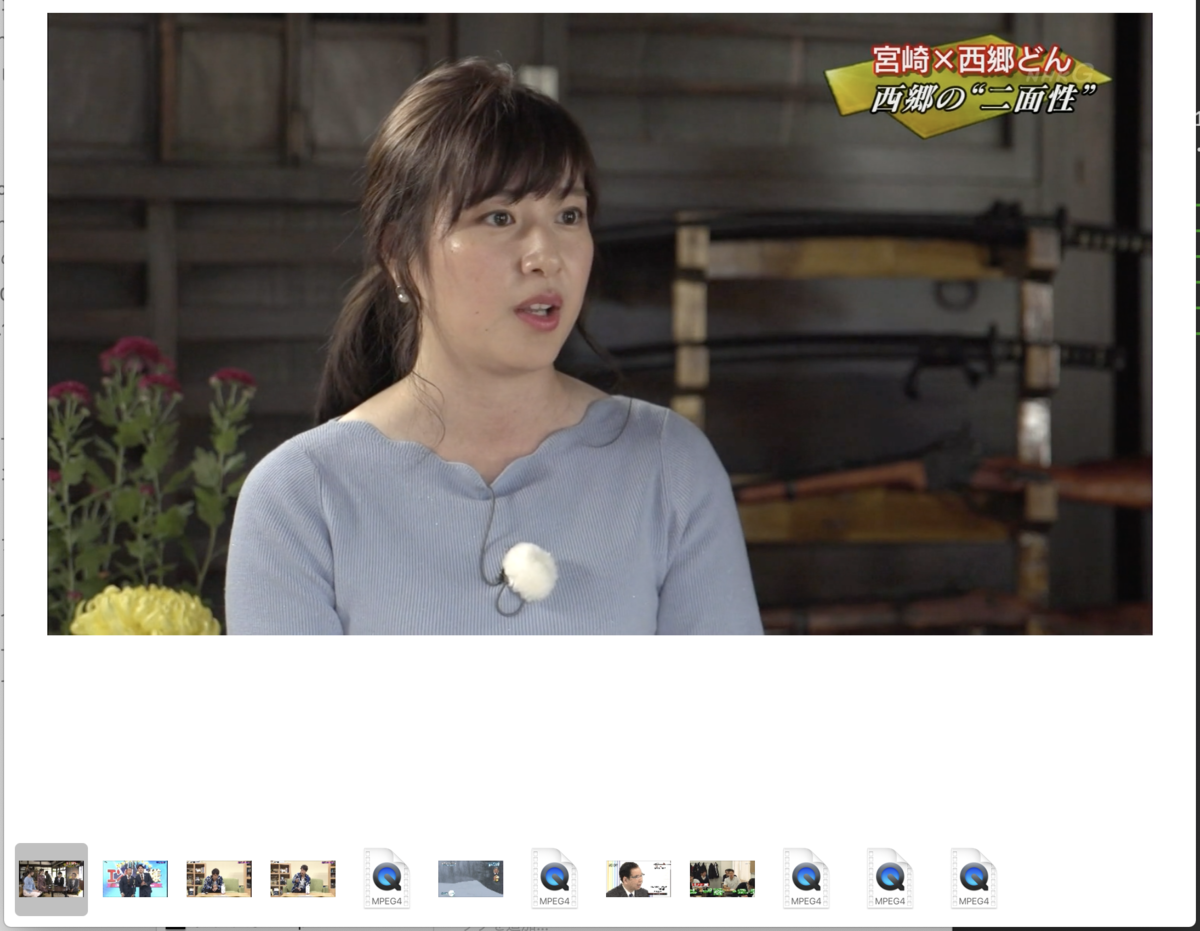Select the second MPEG4 QuickTime file icon
The width and height of the screenshot is (1200, 931).
click(x=554, y=878)
